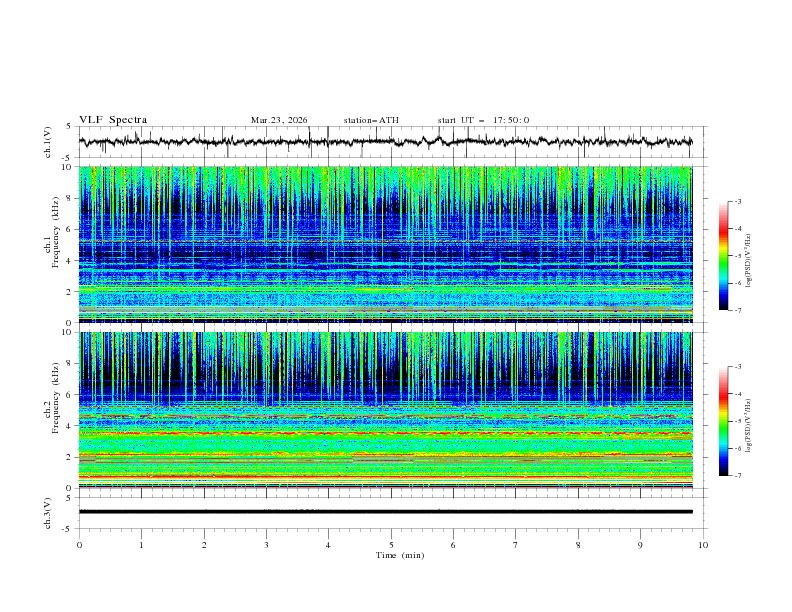The width and height of the screenshot is (792, 612).
Task: Click the 'VLF Spectra' title text
Action: pos(113,120)
